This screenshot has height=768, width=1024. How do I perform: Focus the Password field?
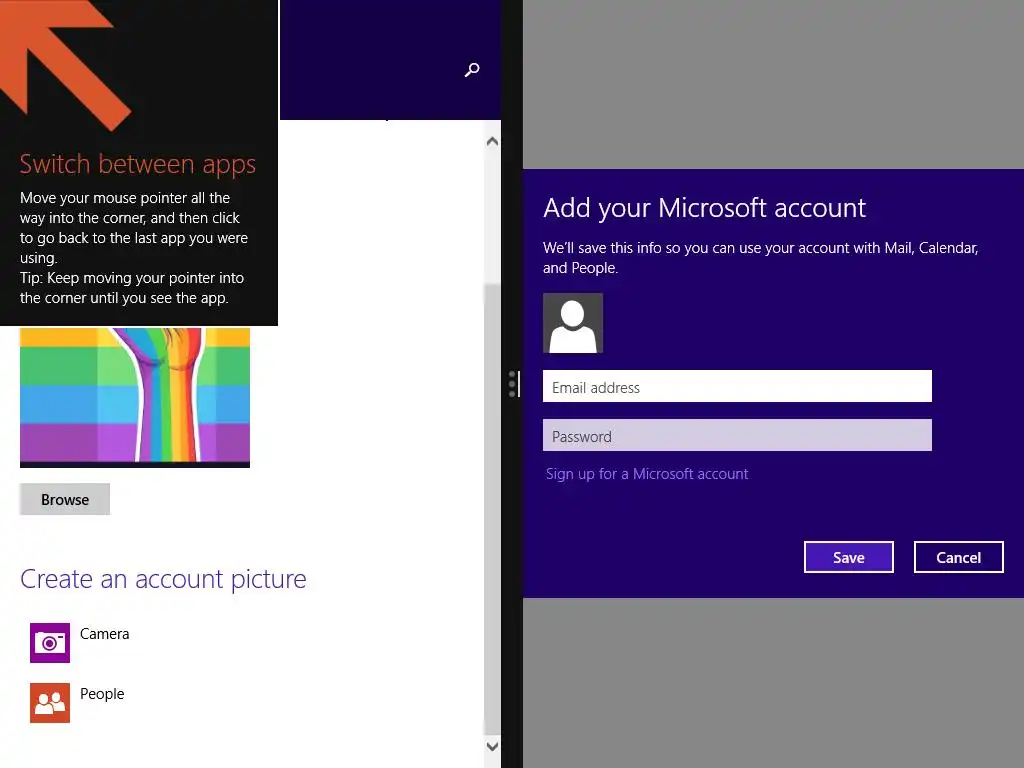click(x=737, y=435)
